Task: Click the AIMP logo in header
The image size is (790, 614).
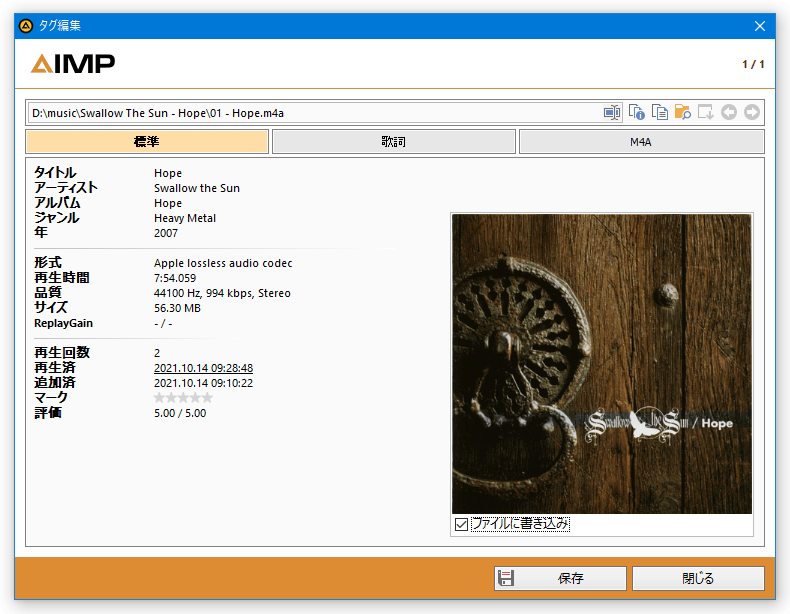Action: pos(73,64)
